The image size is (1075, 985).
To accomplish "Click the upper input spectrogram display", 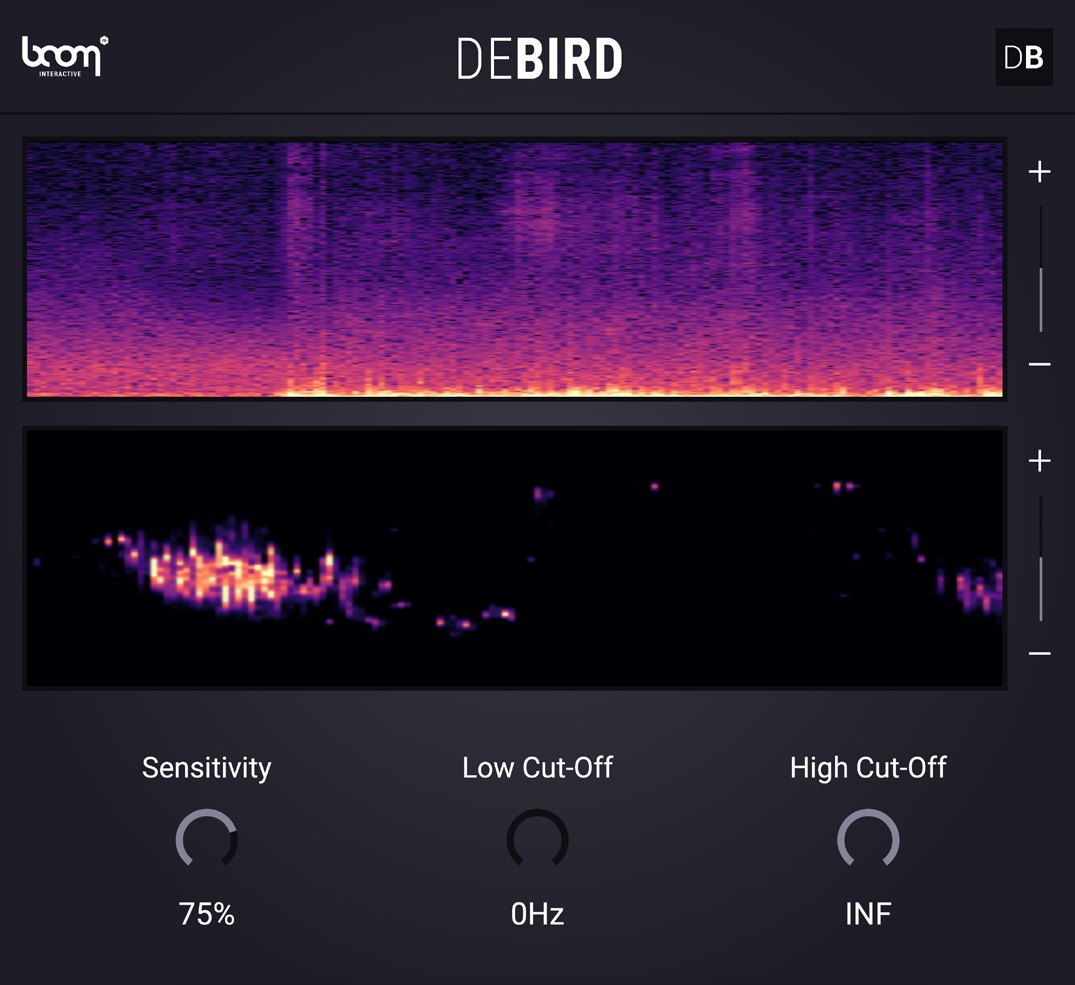I will coord(515,269).
